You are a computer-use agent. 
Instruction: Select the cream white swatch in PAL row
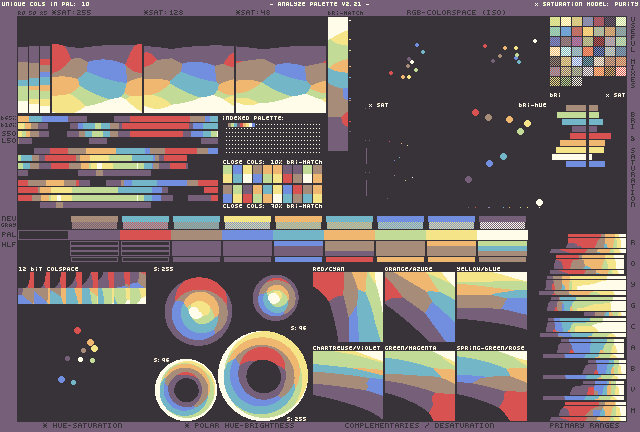pos(502,235)
